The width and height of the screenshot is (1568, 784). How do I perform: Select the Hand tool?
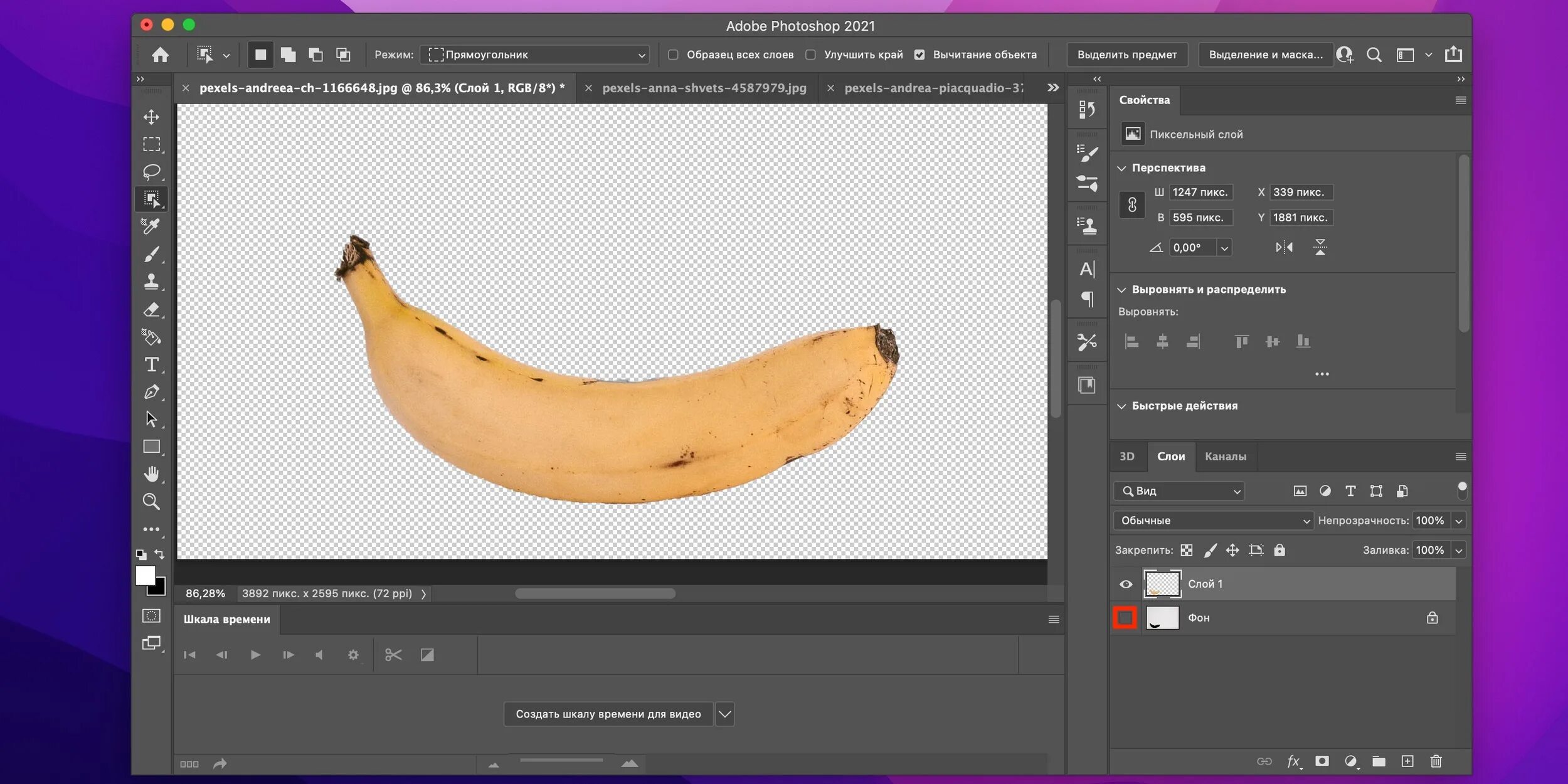click(x=152, y=474)
